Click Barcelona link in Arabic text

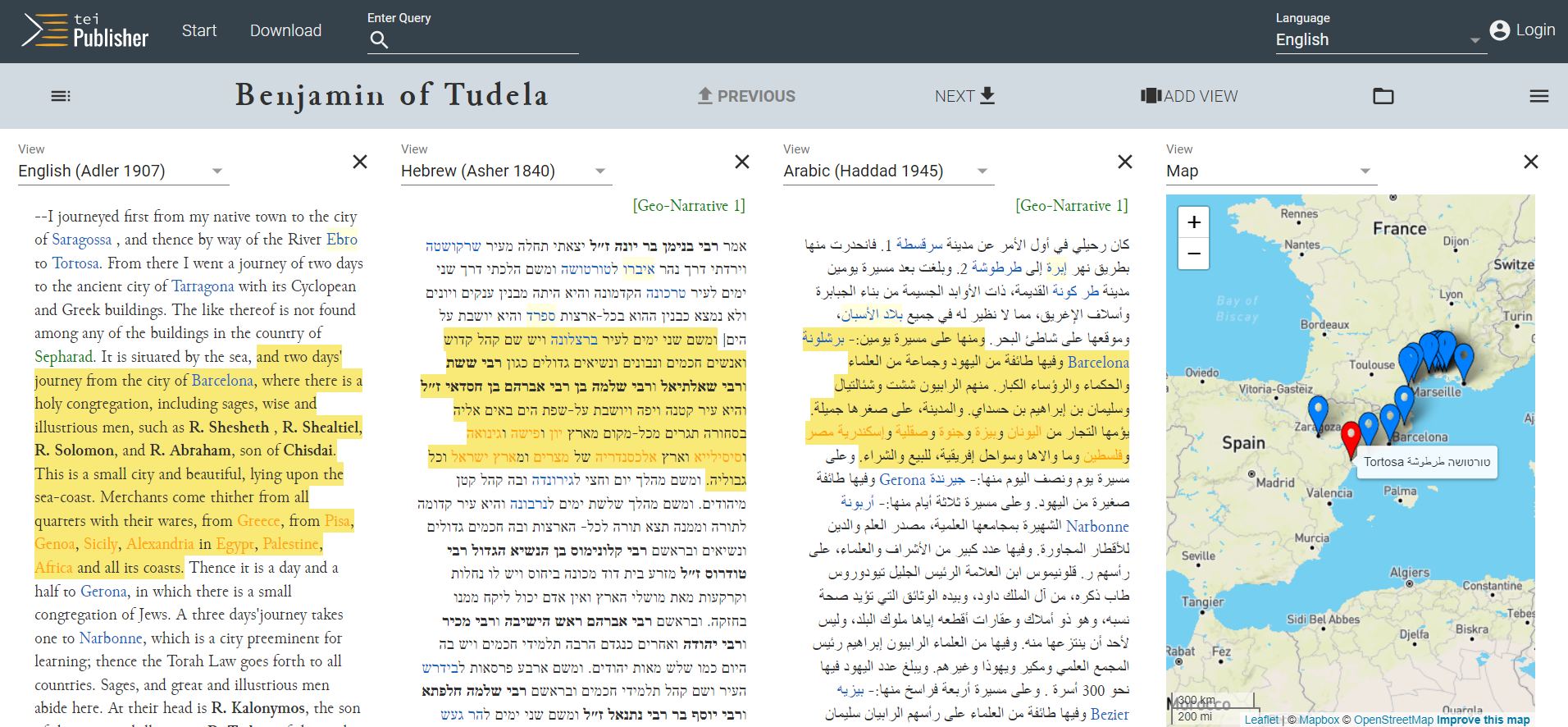(1098, 362)
